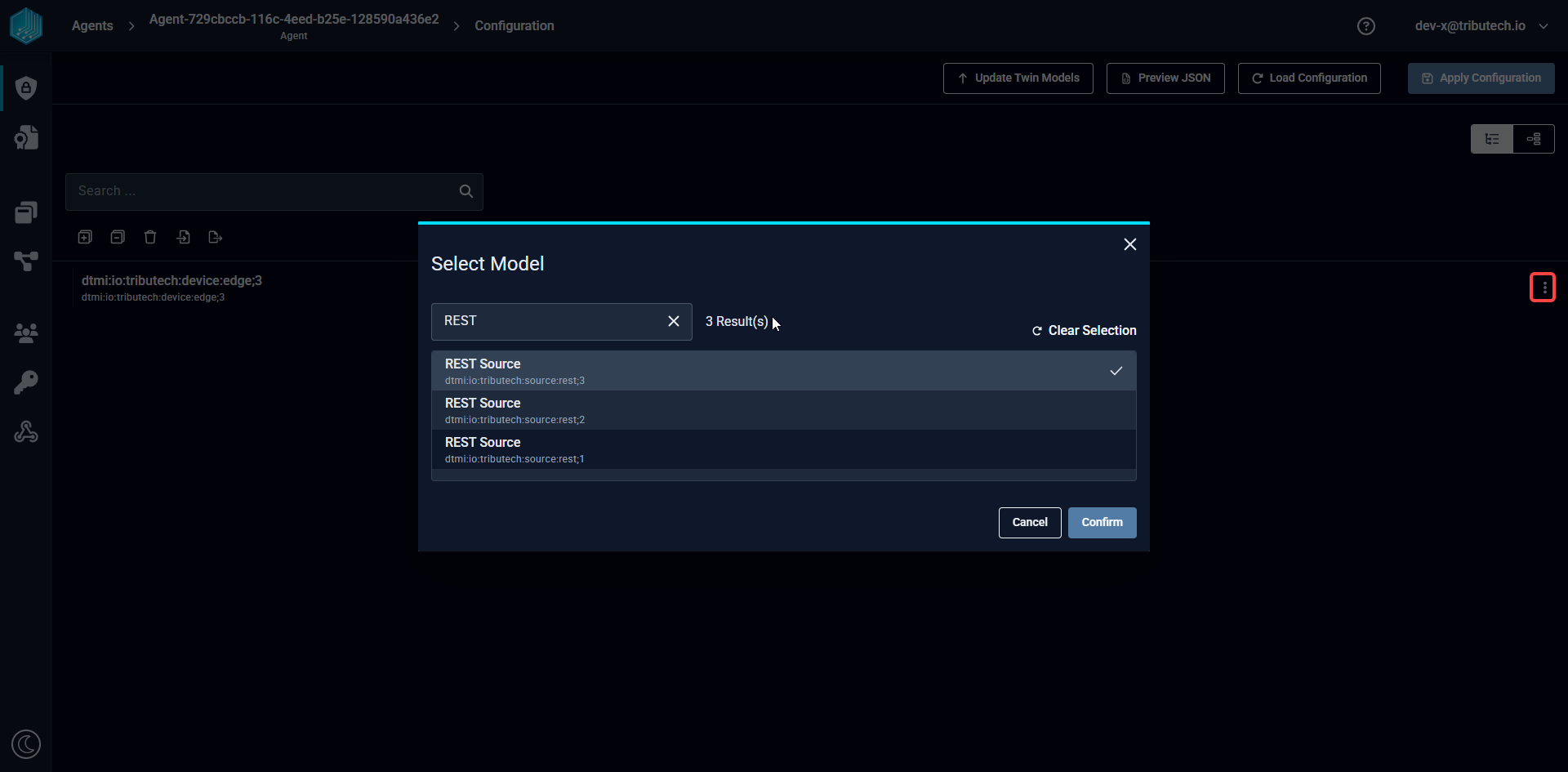Click Apply Configuration button
This screenshot has height=772, width=1568.
point(1481,78)
